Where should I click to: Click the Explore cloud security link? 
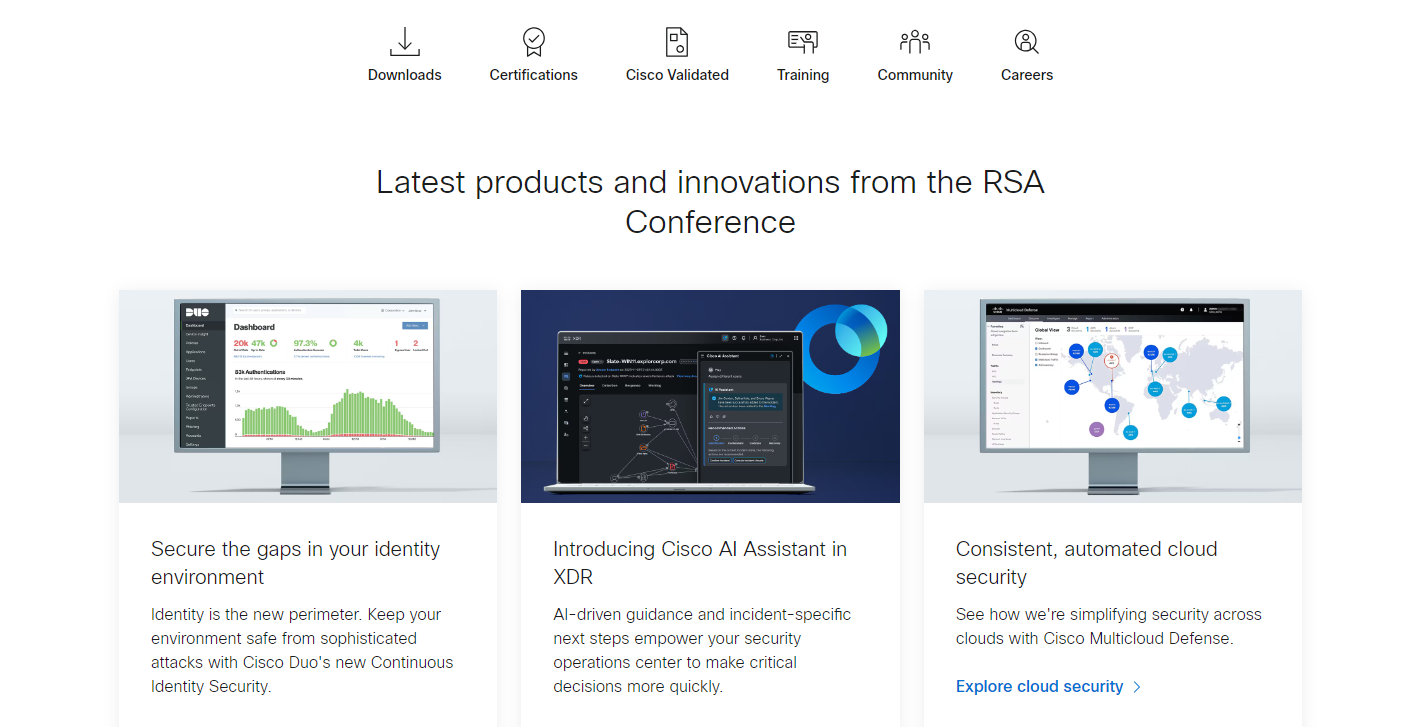click(x=1039, y=686)
